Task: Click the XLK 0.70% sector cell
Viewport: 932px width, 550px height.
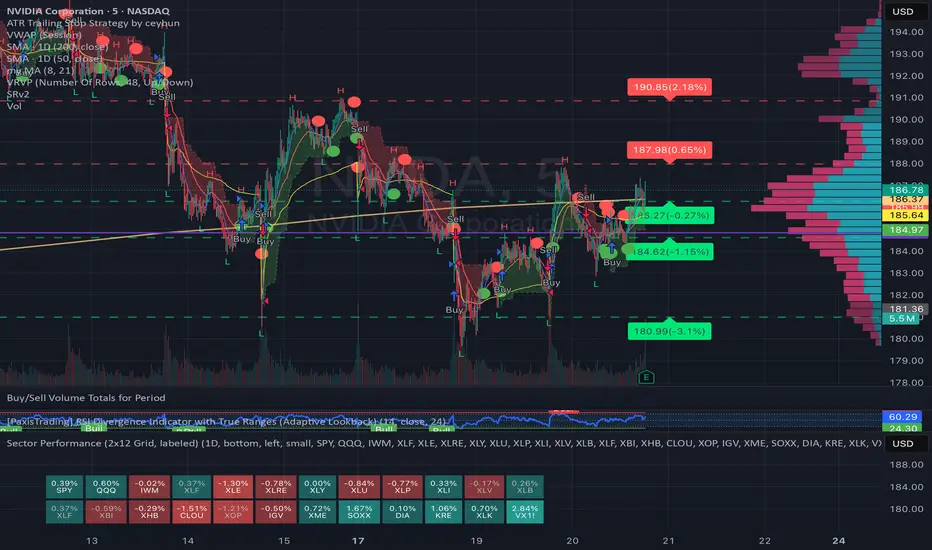Action: 484,512
